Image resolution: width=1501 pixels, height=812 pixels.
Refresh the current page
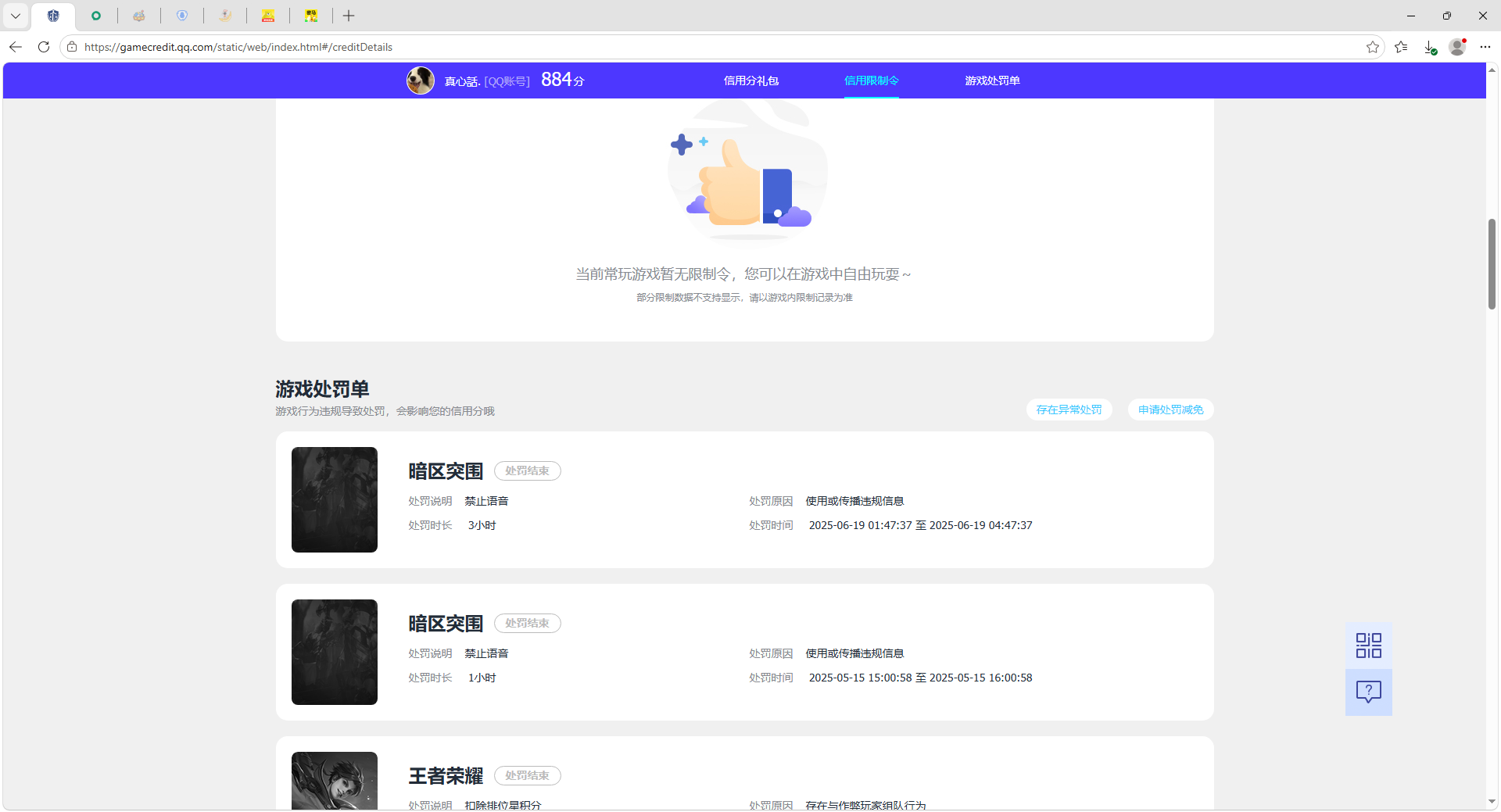pyautogui.click(x=44, y=47)
